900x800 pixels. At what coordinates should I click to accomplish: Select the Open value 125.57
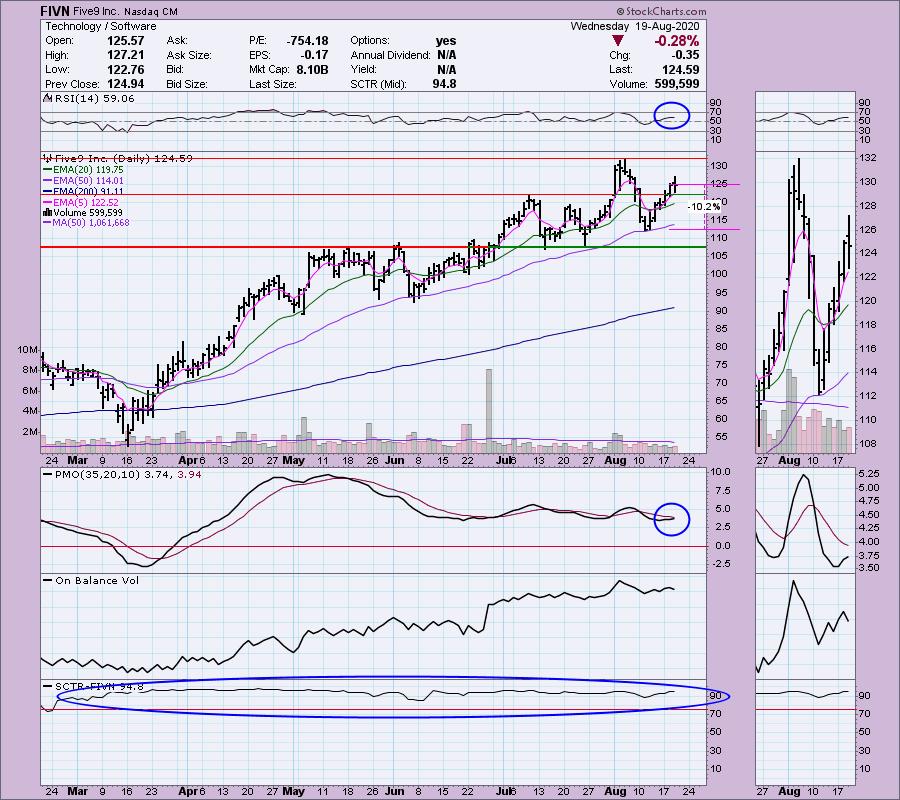point(126,41)
